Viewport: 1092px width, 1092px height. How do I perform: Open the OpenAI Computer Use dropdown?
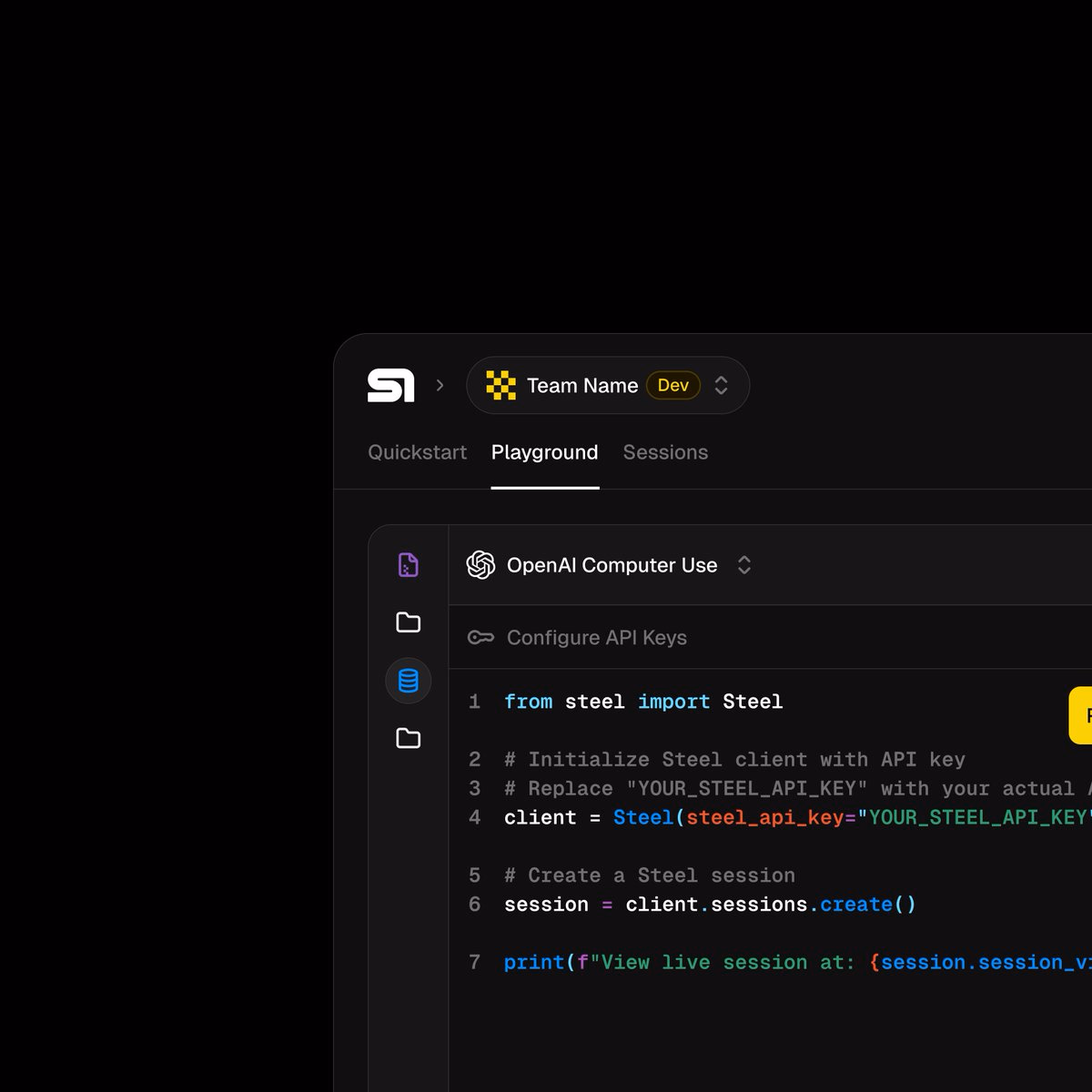coord(609,565)
